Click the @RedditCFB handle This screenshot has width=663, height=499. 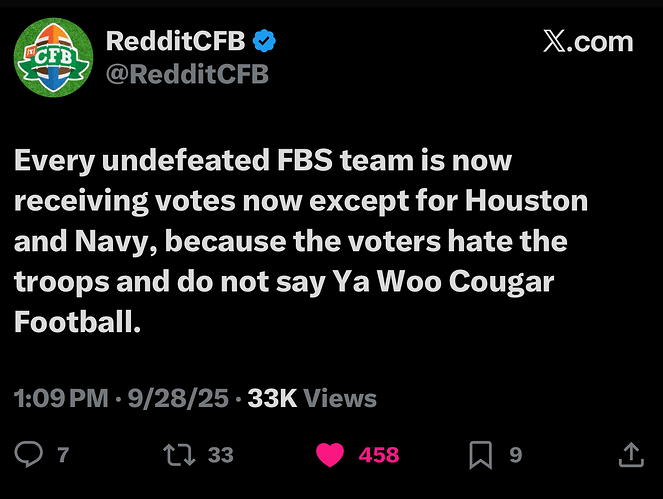coord(187,73)
